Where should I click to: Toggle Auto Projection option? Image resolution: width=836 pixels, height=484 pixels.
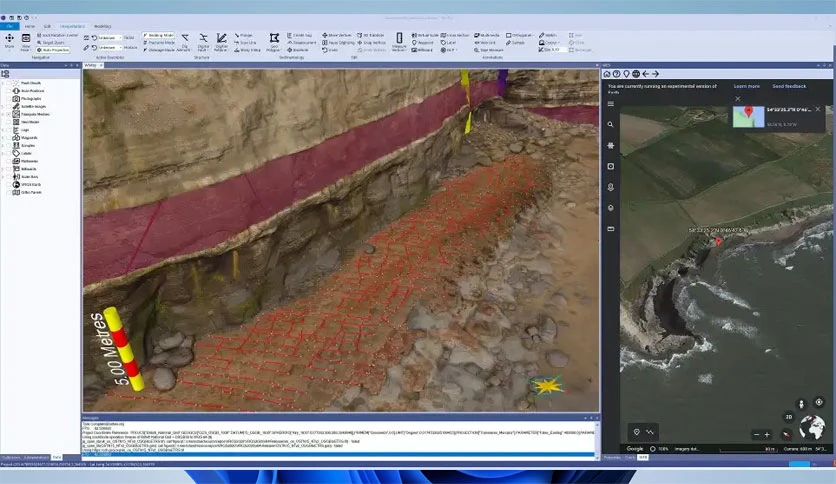coord(53,50)
